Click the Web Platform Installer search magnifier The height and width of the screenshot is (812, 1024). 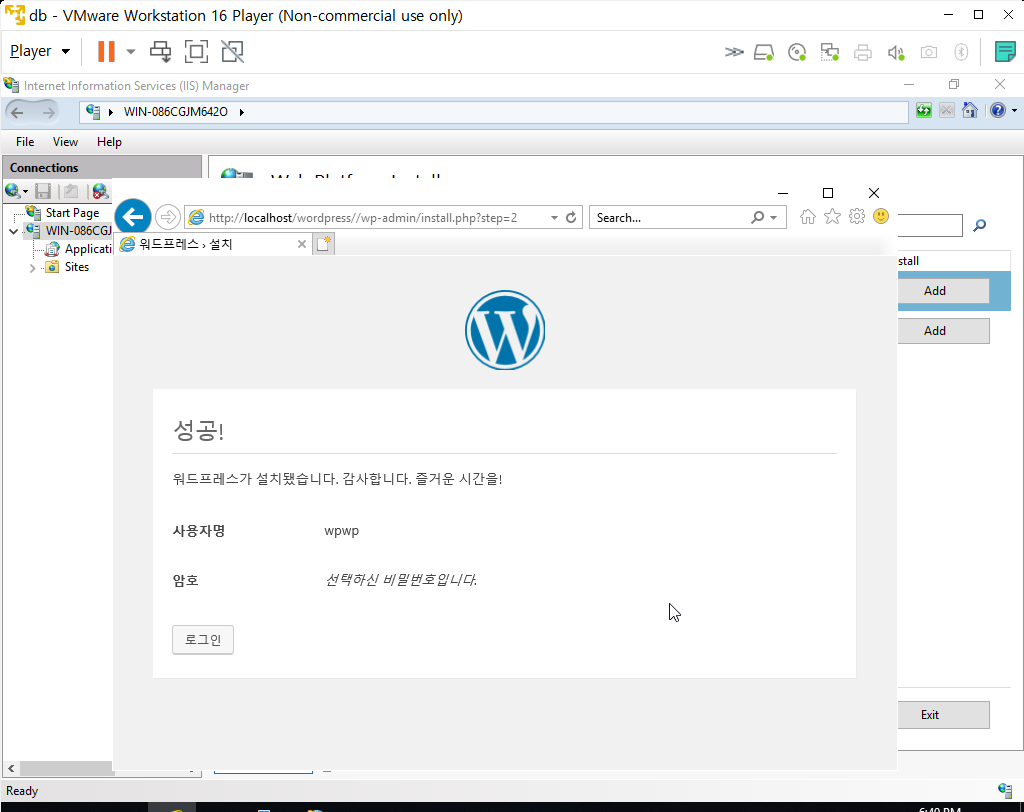tap(980, 225)
